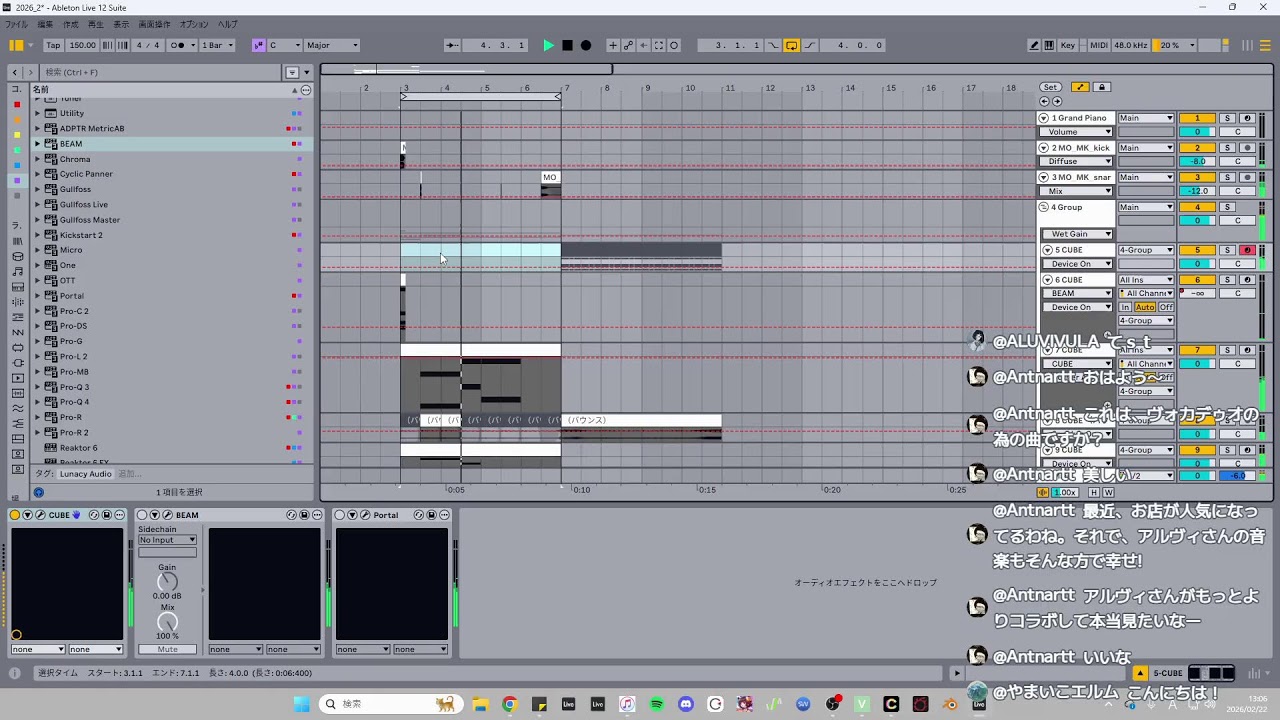Deactivate track 2 MO_MK_kick via its number button

coord(1197,148)
